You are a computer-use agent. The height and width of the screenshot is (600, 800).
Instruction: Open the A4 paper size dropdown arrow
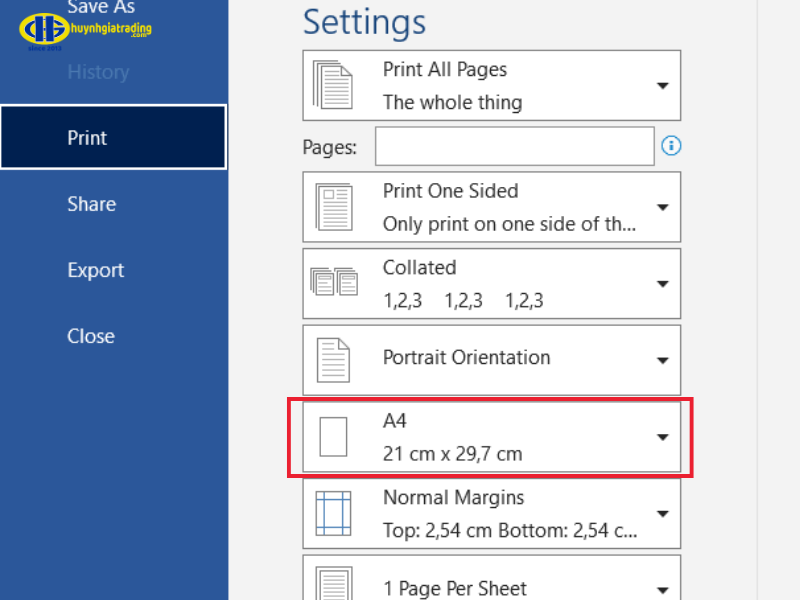[x=662, y=438]
